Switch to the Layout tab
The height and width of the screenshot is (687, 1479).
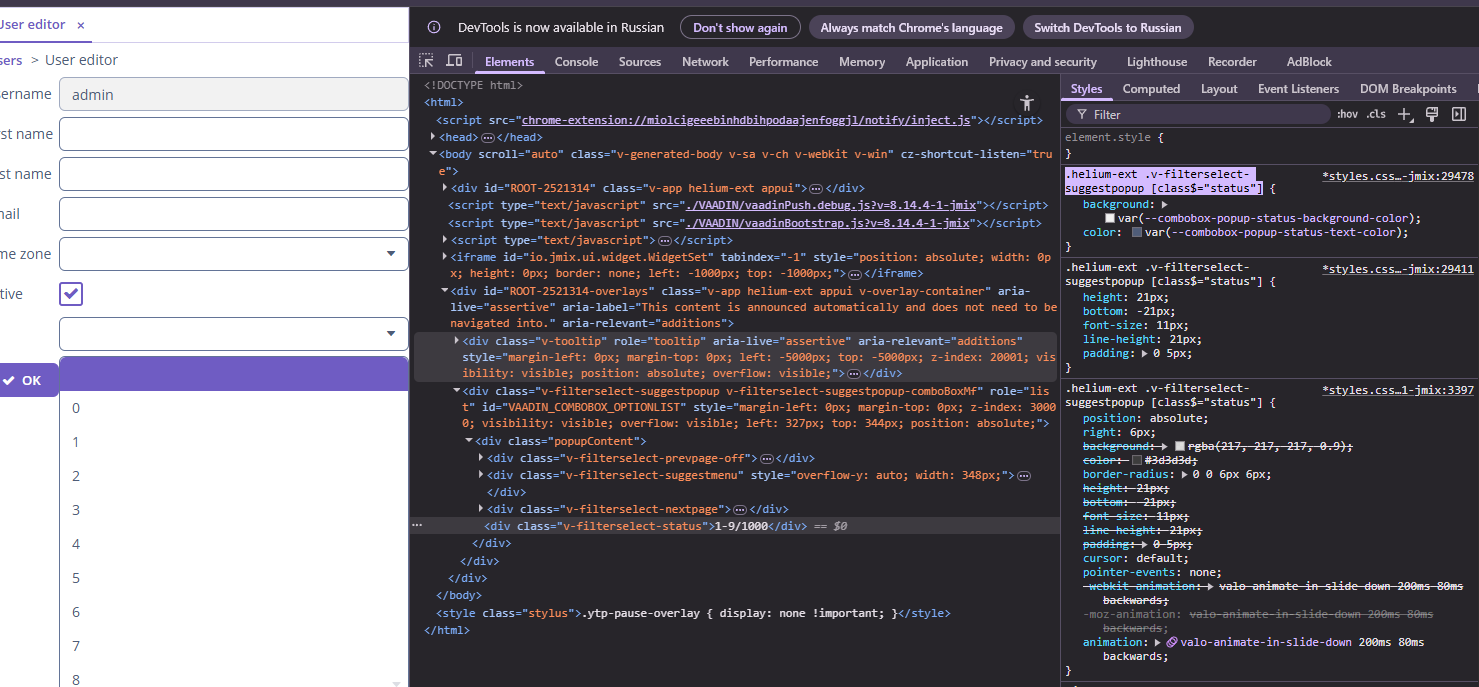(1219, 89)
